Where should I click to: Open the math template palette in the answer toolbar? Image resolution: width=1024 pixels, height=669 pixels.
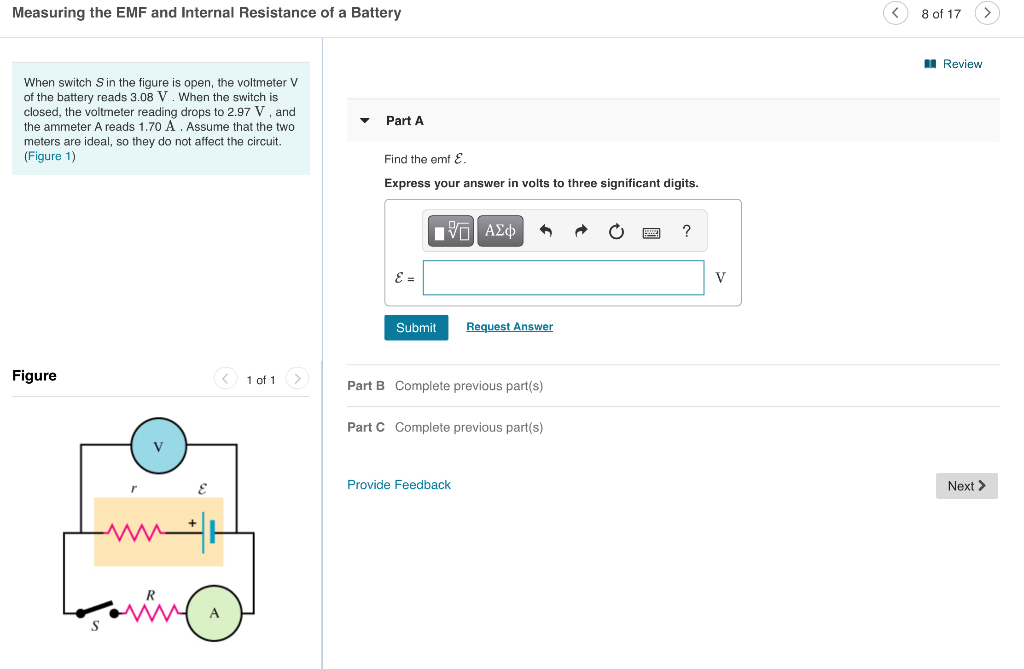450,230
